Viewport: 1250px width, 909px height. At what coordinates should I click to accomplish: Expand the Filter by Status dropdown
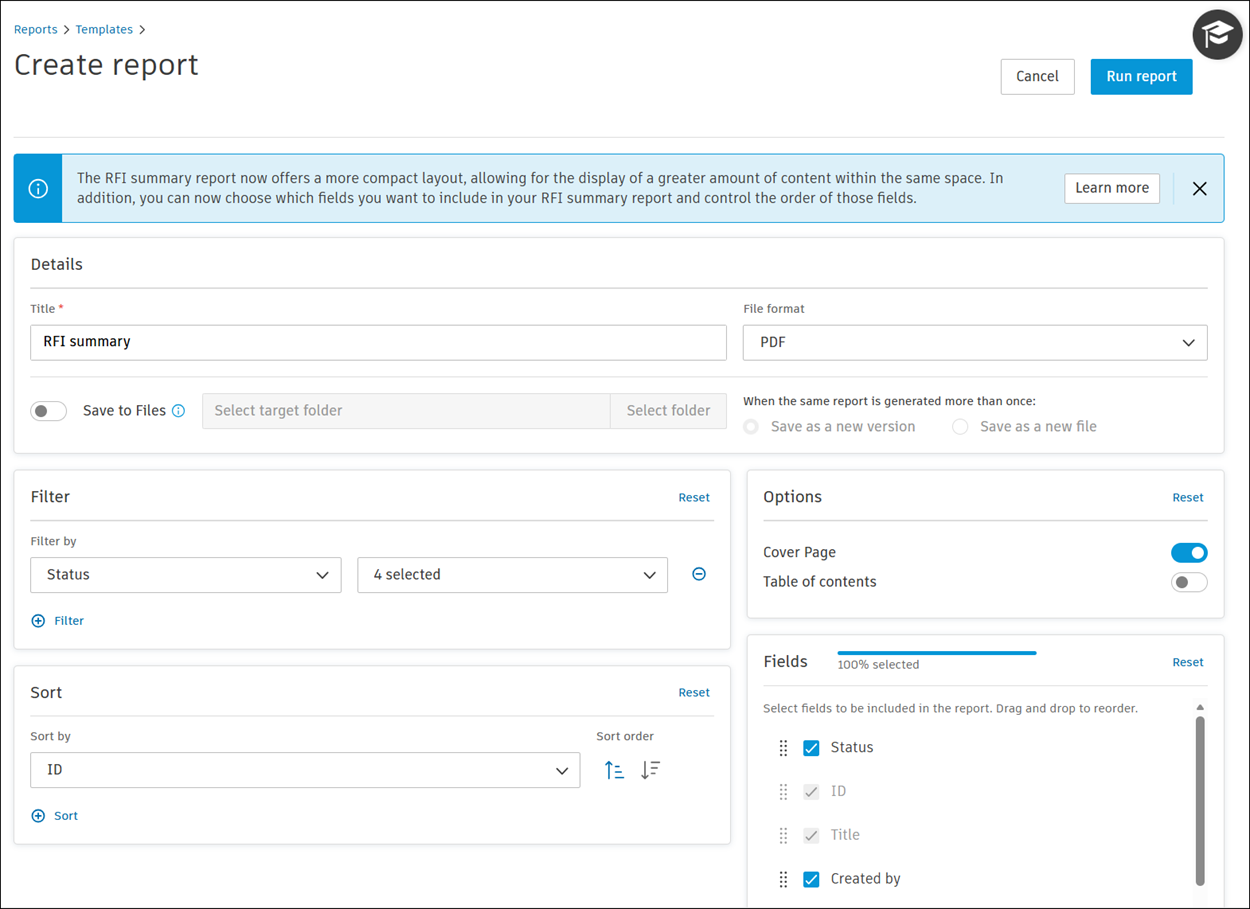point(186,575)
